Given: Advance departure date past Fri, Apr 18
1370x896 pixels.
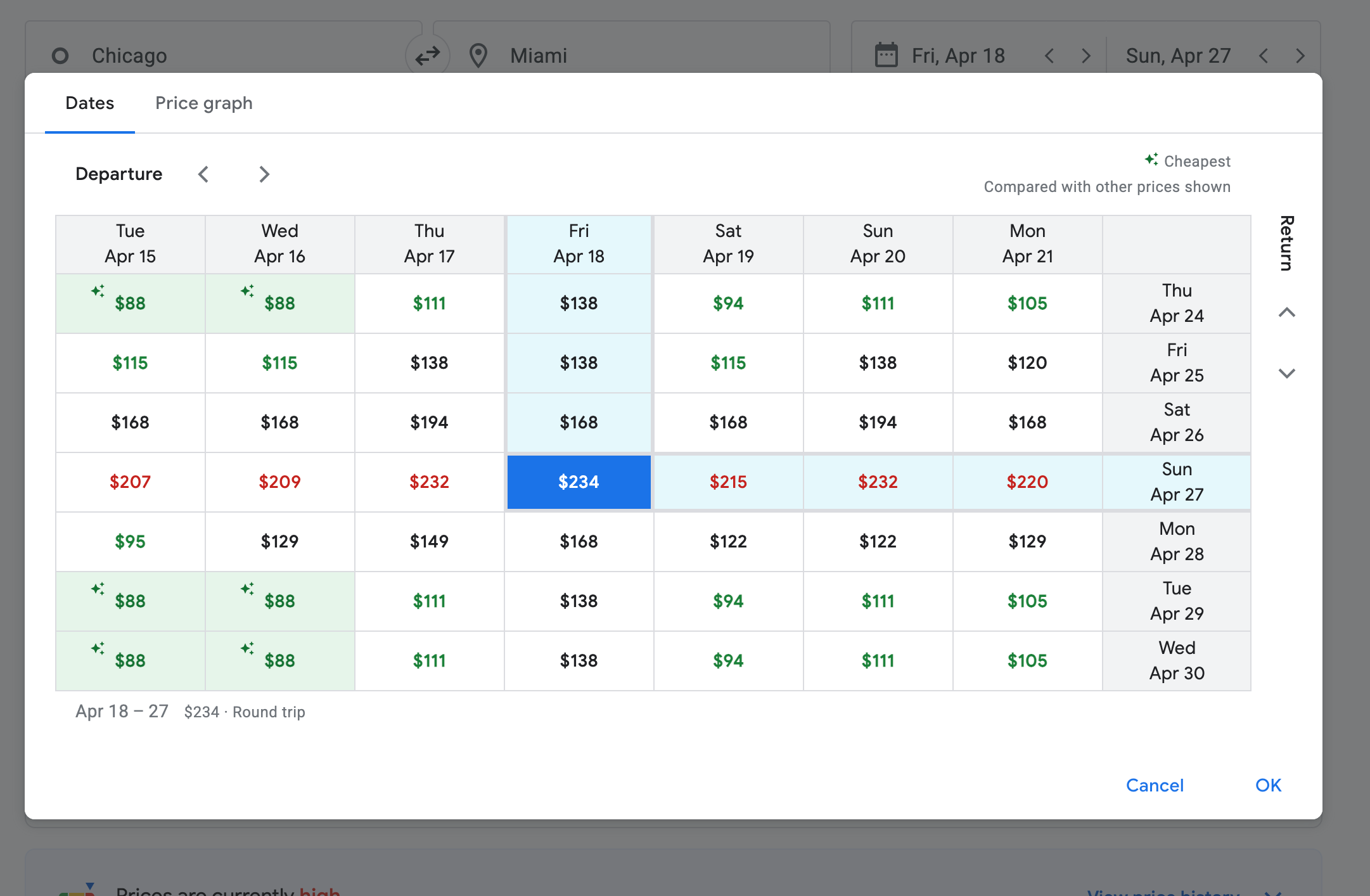Looking at the screenshot, I should 1086,55.
